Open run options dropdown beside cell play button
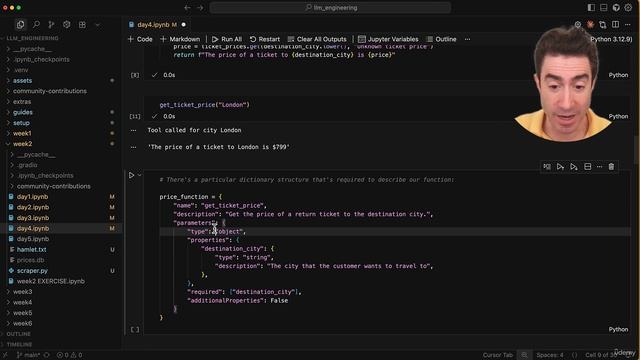This screenshot has width=640, height=360. pos(140,175)
